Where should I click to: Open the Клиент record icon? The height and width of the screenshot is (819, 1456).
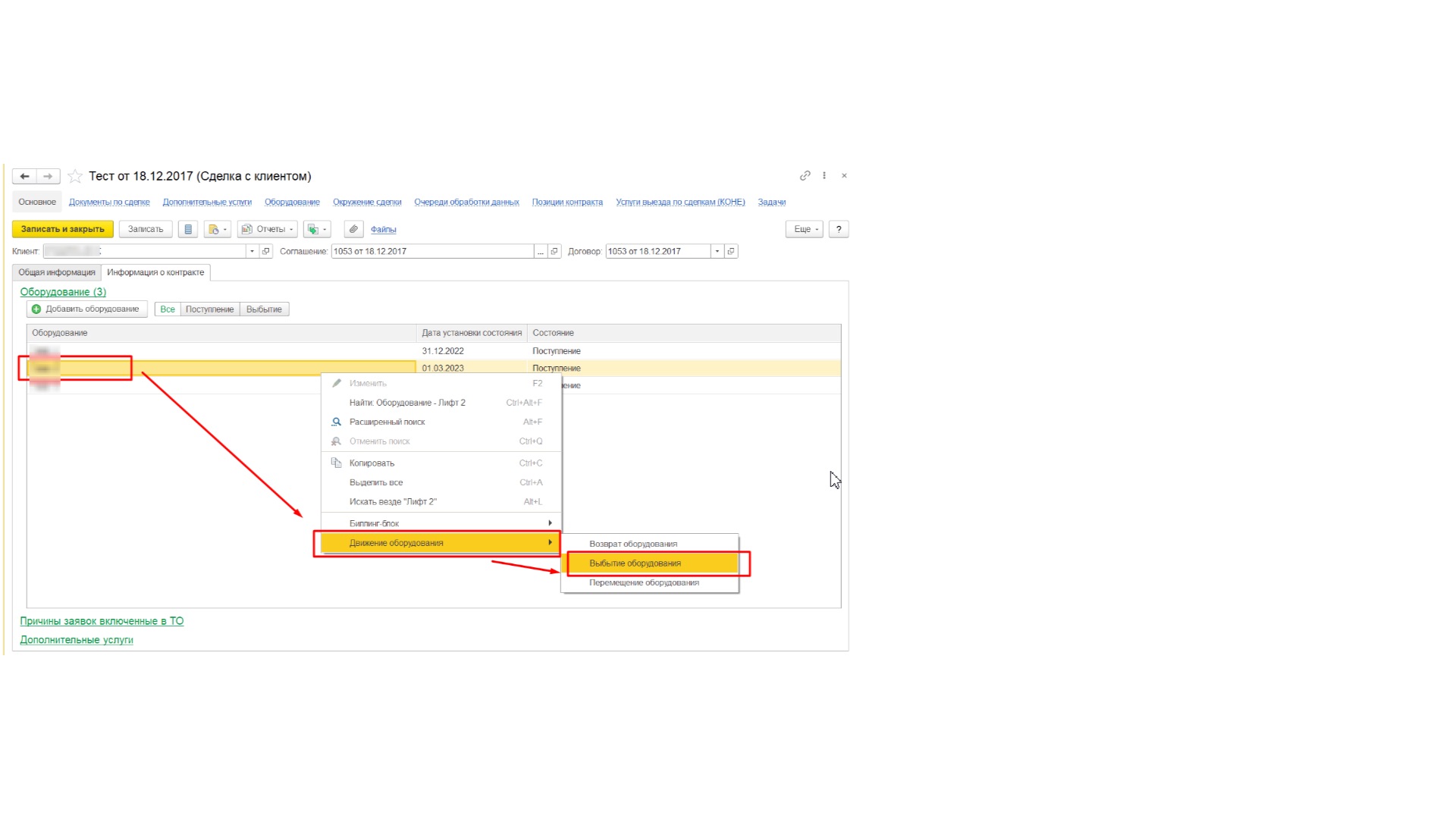tap(266, 251)
